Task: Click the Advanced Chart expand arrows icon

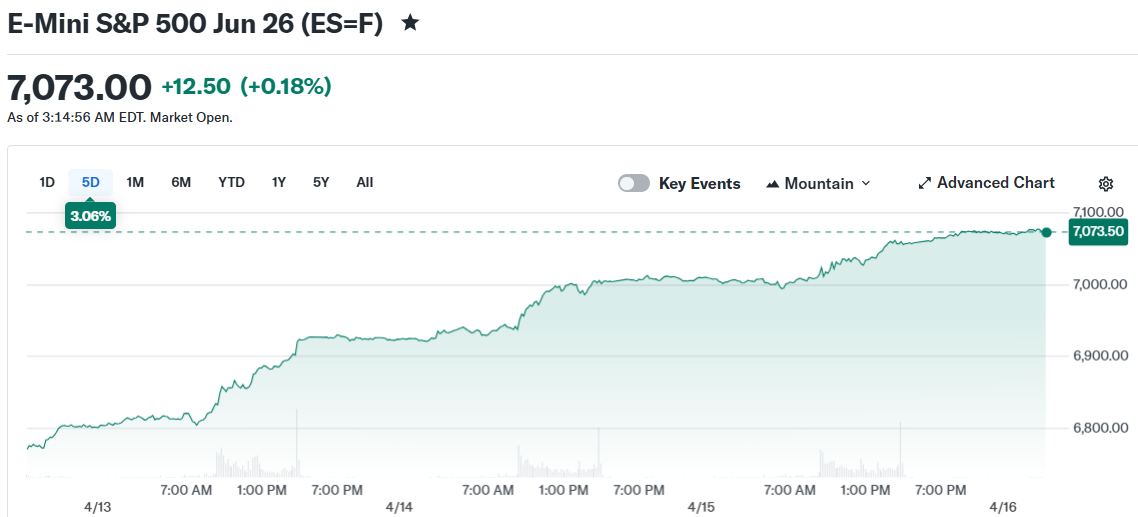Action: tap(925, 184)
